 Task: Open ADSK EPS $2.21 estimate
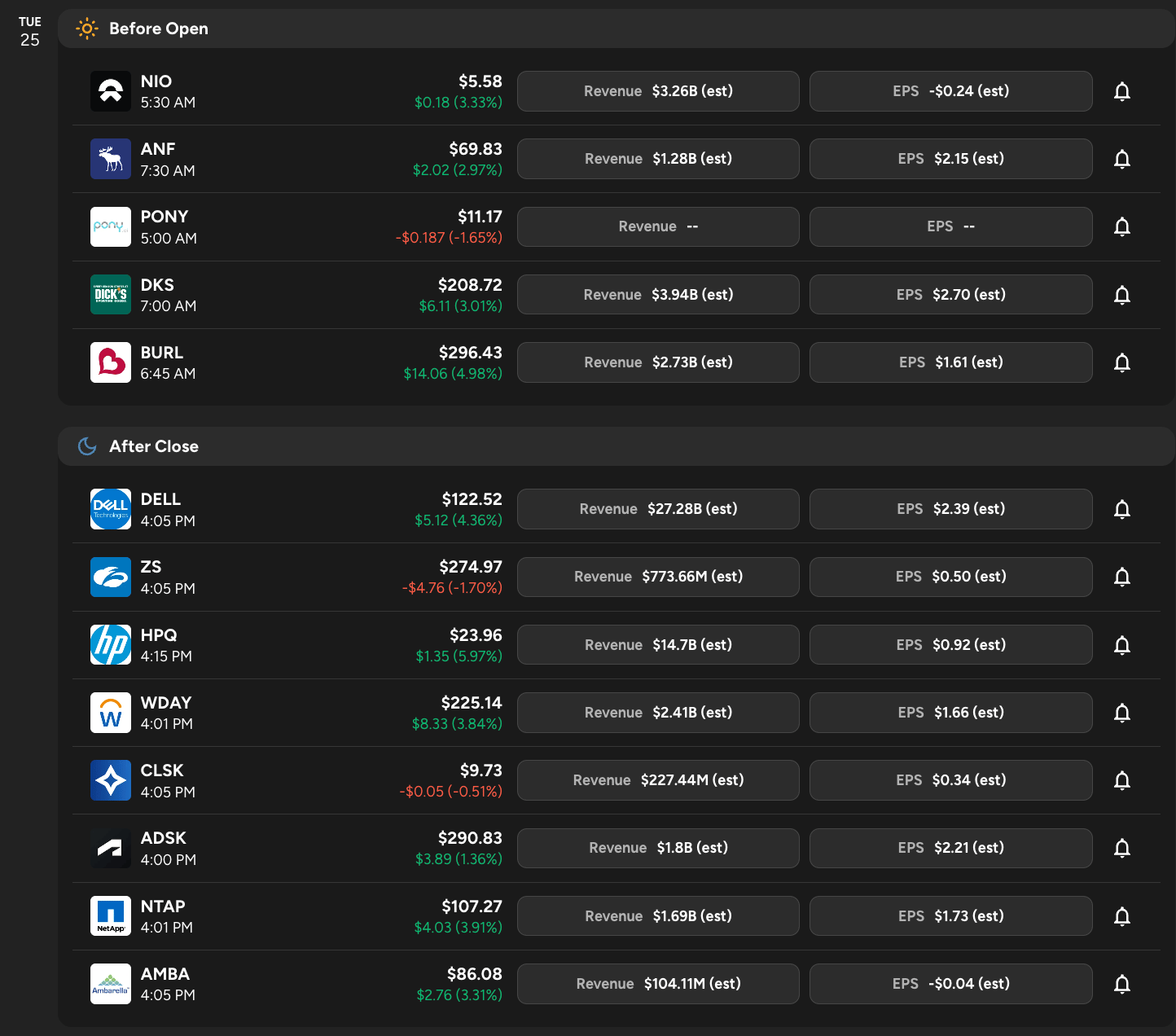point(951,848)
